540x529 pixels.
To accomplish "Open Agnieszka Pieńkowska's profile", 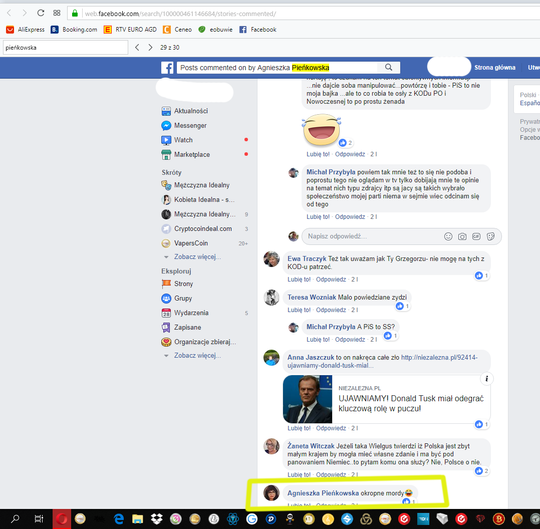I will click(323, 493).
